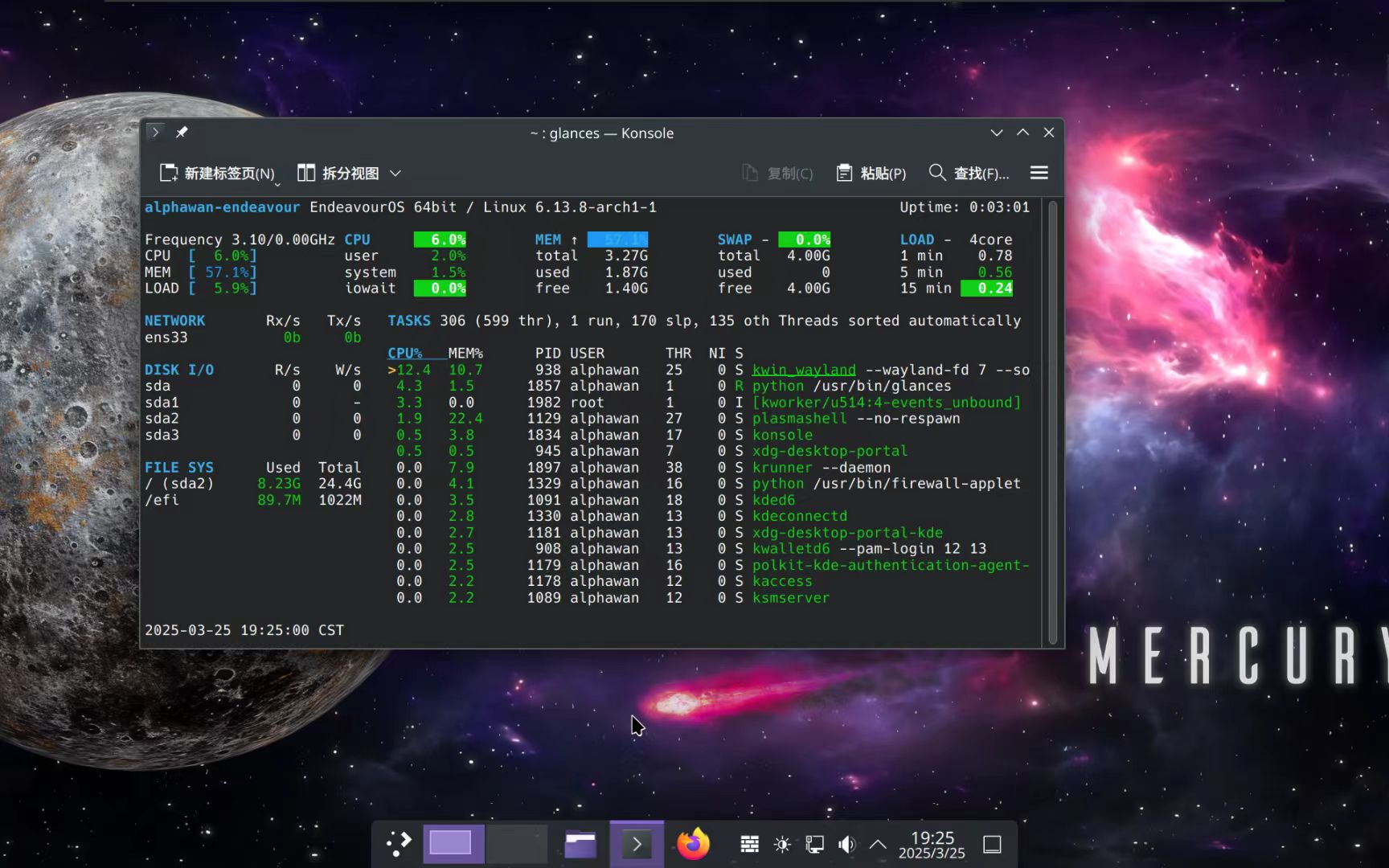
Task: Click the CPU% column header in glances
Action: [x=405, y=354]
